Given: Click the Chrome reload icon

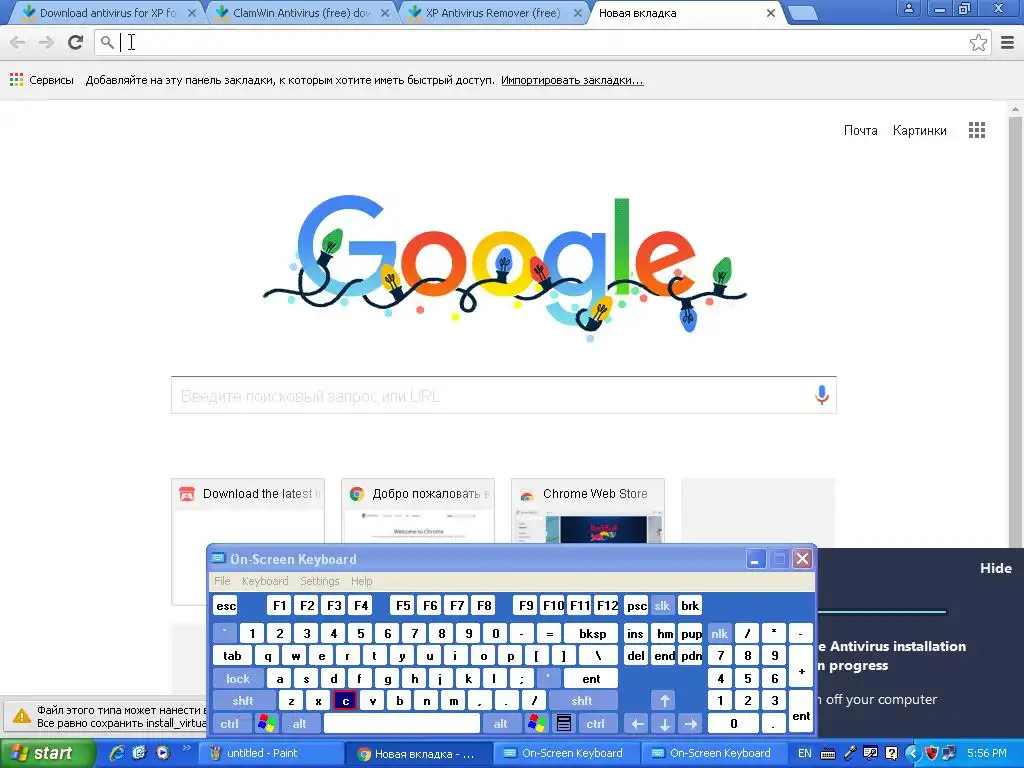Looking at the screenshot, I should coord(76,42).
